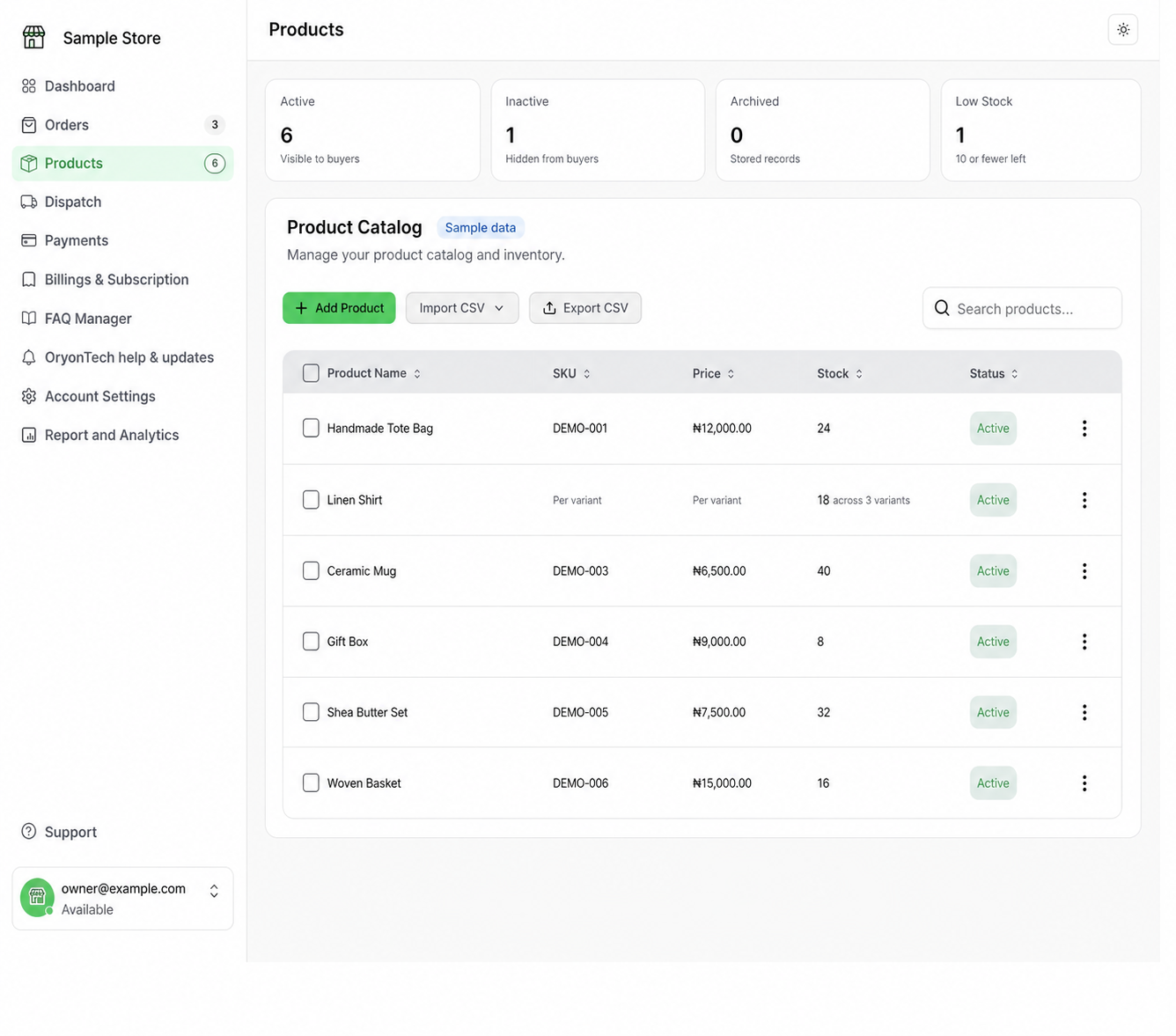1176x1036 pixels.
Task: Click the Payments card icon
Action: click(x=29, y=240)
